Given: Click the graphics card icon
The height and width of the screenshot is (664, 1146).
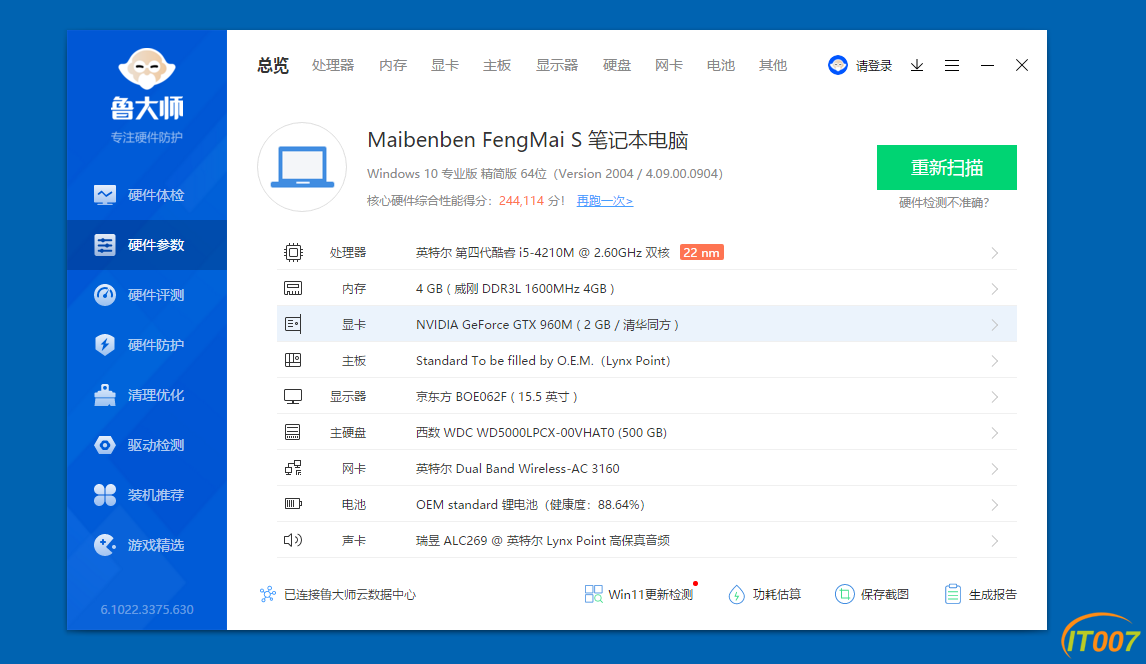Looking at the screenshot, I should (x=293, y=324).
